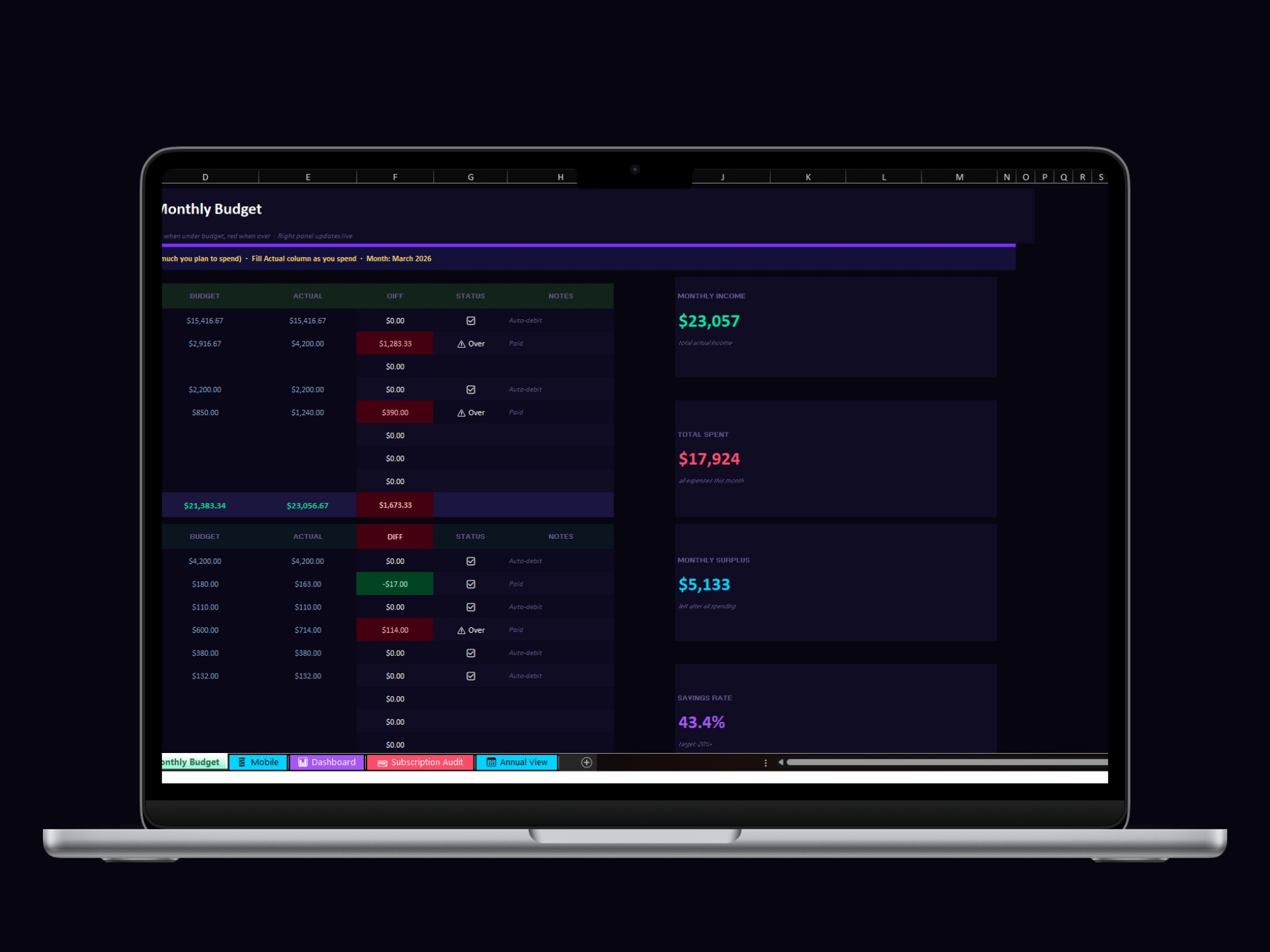Click the bar chart icon on the Dashboard tab
Viewport: 1270px width, 952px height.
303,762
